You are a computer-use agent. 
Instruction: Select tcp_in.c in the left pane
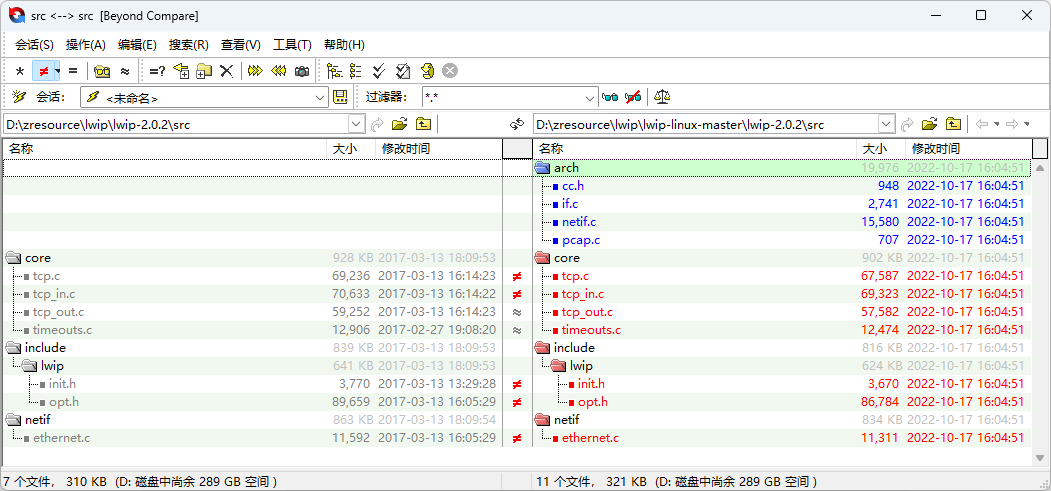(253, 294)
